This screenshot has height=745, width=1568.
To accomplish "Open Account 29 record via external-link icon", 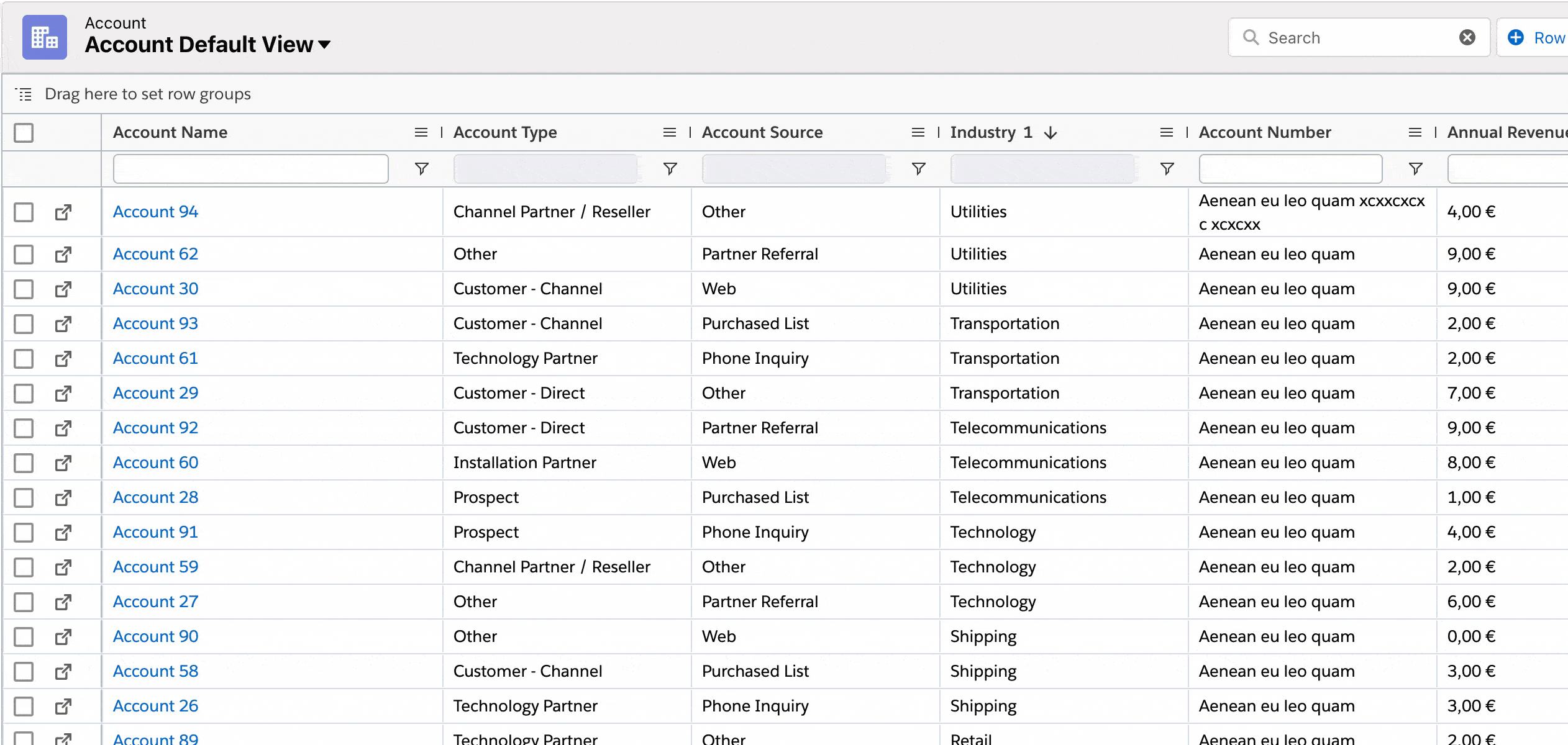I will pos(63,394).
